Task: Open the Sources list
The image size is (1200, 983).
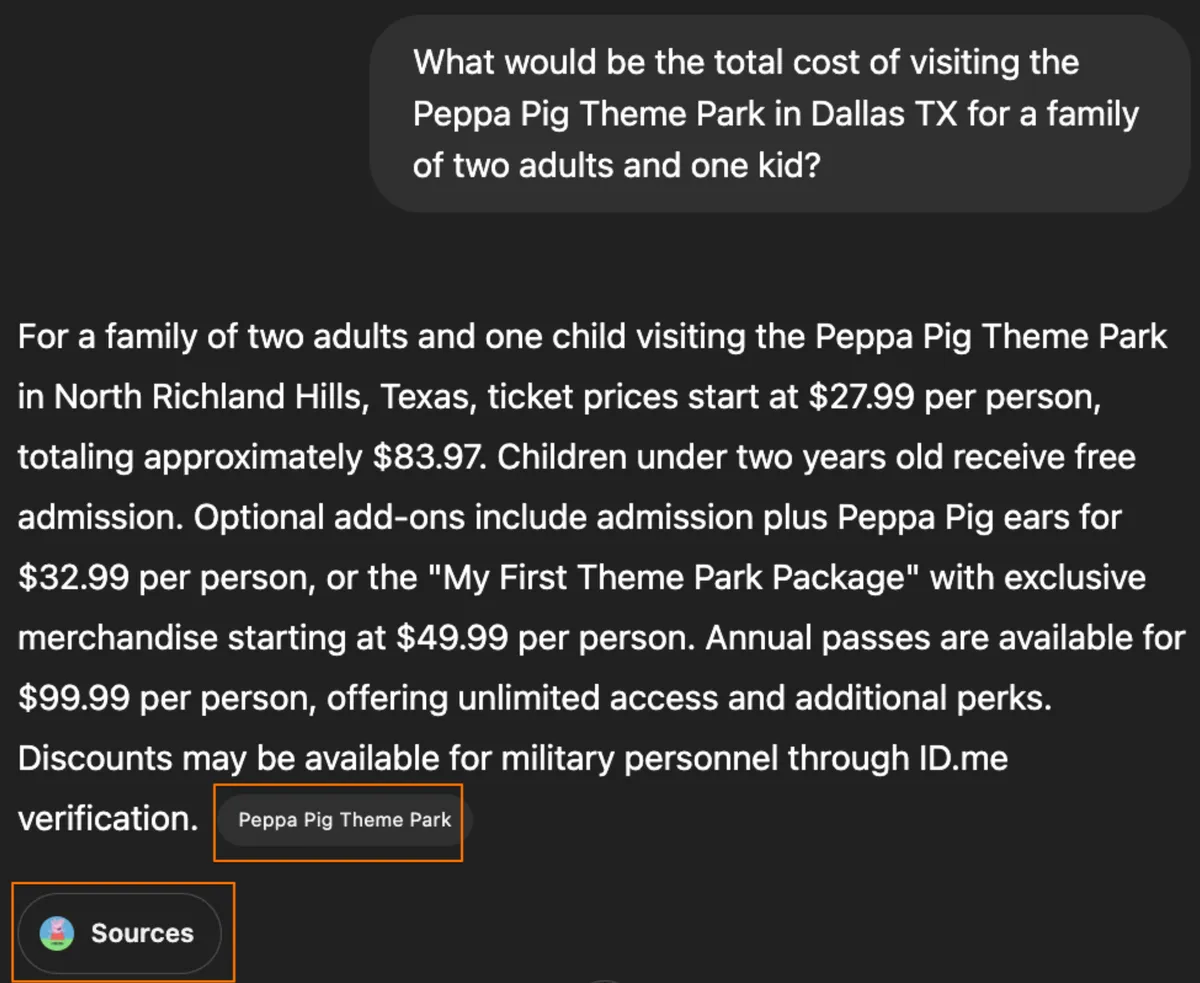Action: [x=120, y=933]
